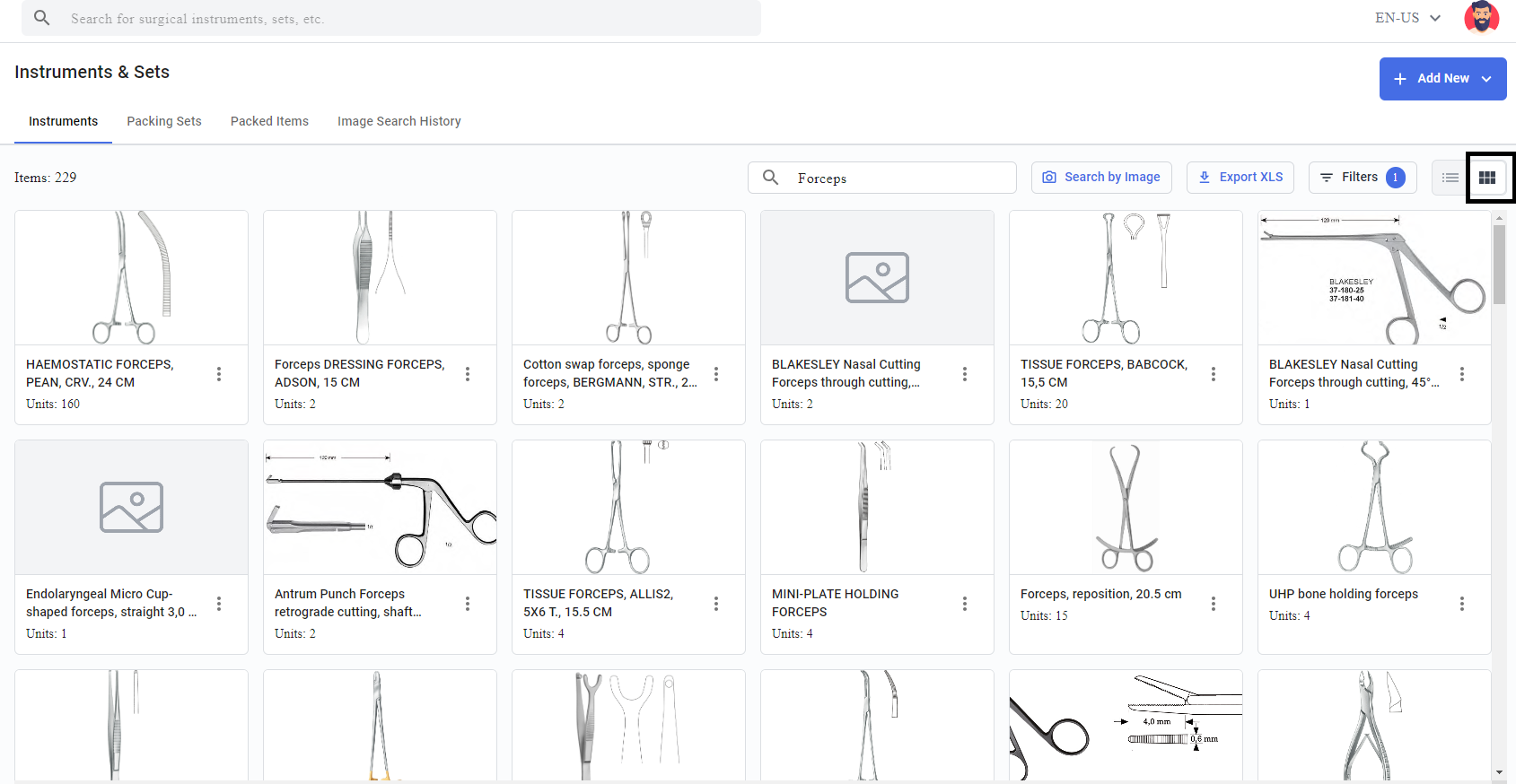1516x784 pixels.
Task: Expand the EN-US language dropdown
Action: (x=1407, y=18)
